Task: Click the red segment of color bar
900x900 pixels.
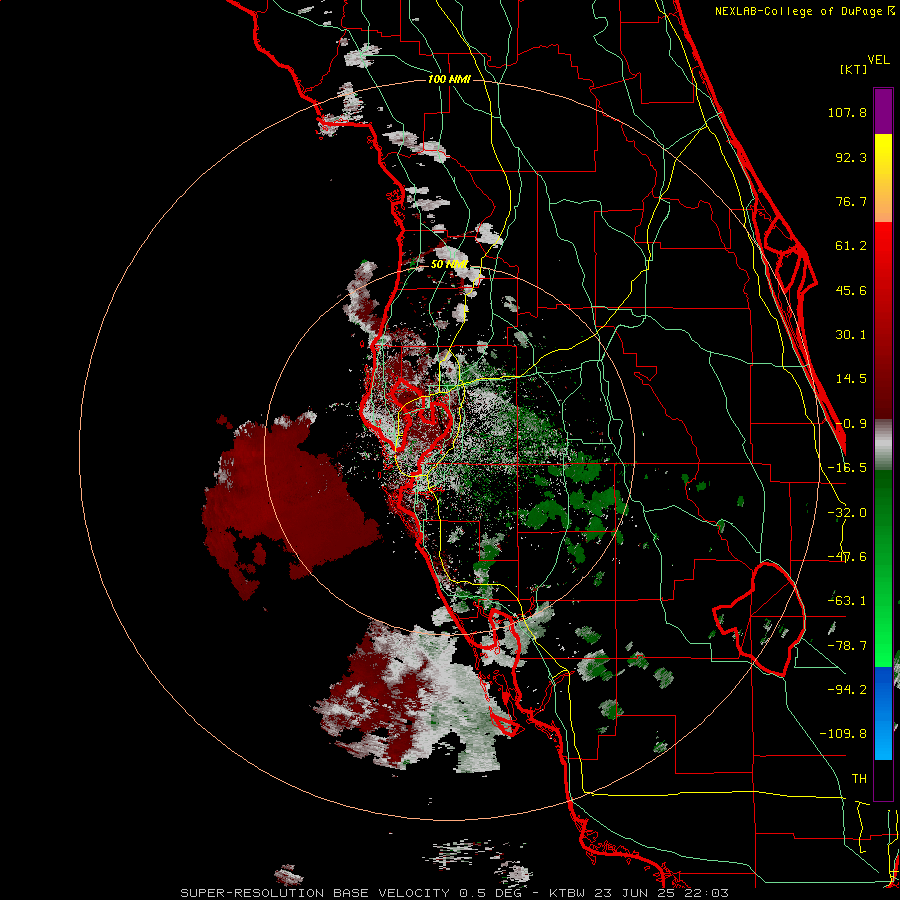Action: pyautogui.click(x=883, y=320)
